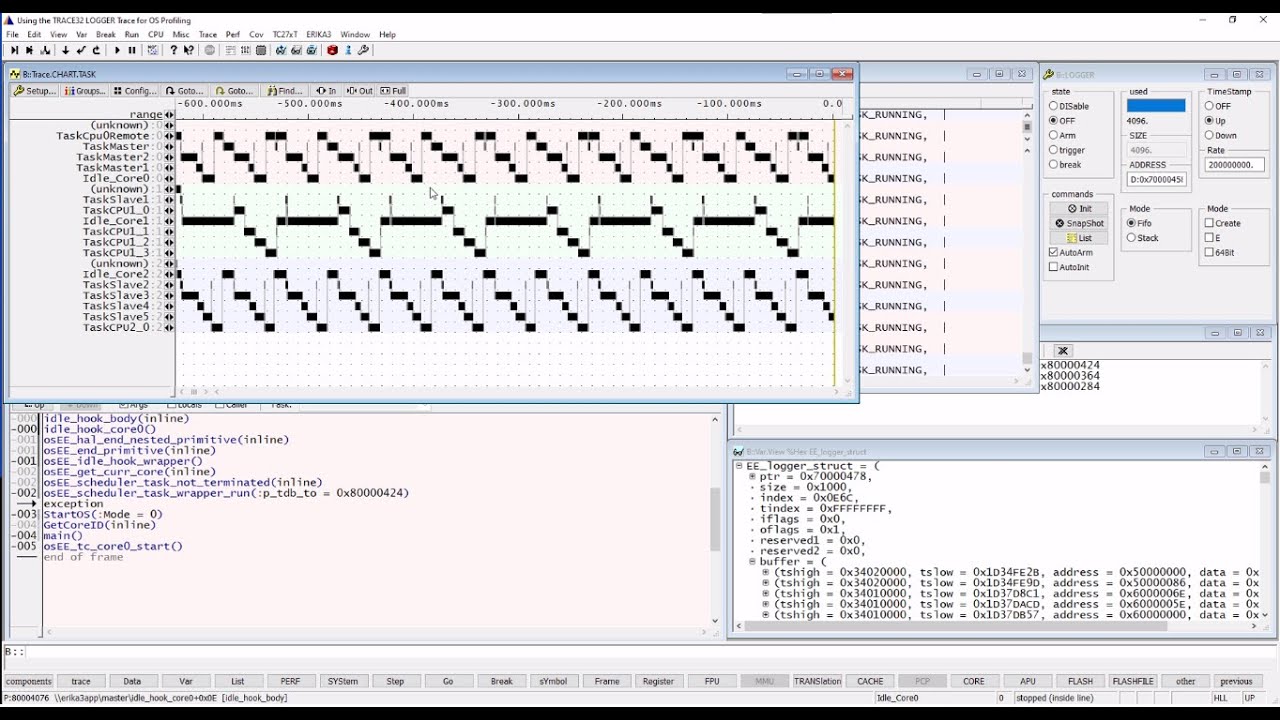This screenshot has width=1280, height=720.
Task: Click the blue info figure toolbar icon
Action: click(348, 50)
